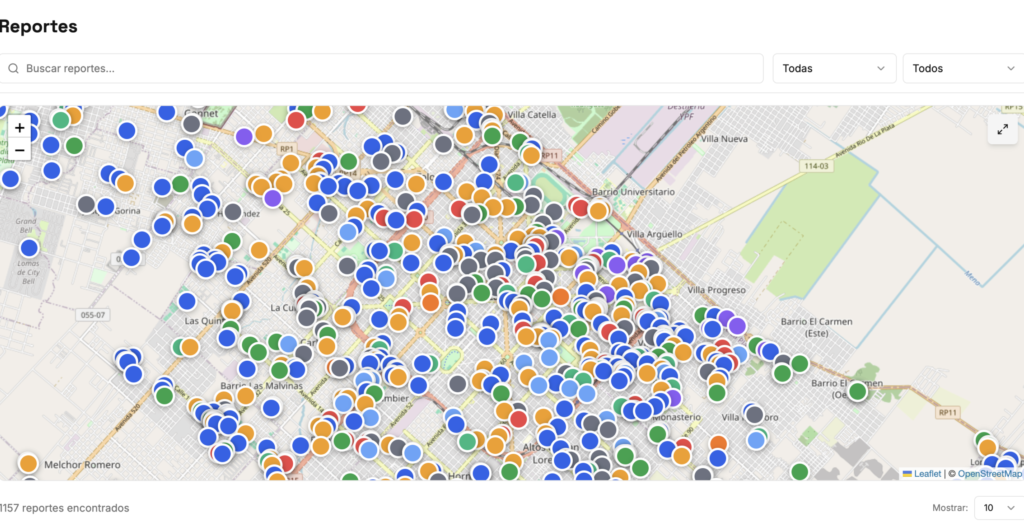
Task: Open the OpenStreetMap attribution link
Action: coord(989,474)
